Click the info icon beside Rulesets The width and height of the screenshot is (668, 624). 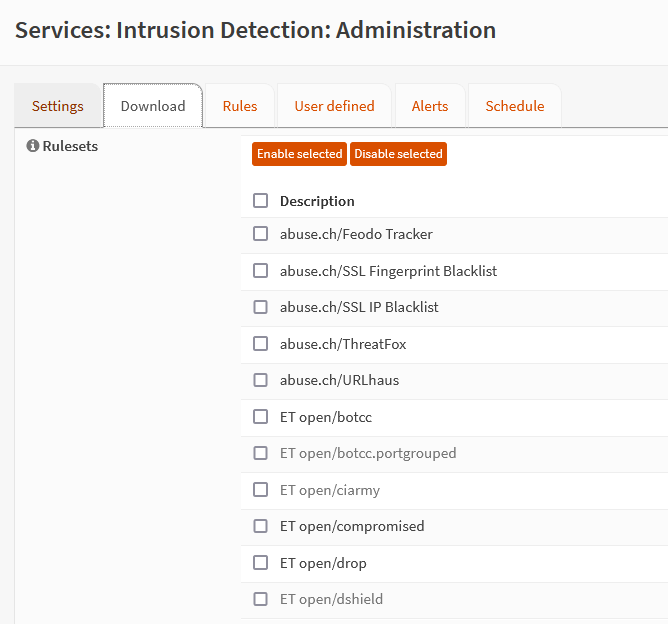tap(33, 147)
